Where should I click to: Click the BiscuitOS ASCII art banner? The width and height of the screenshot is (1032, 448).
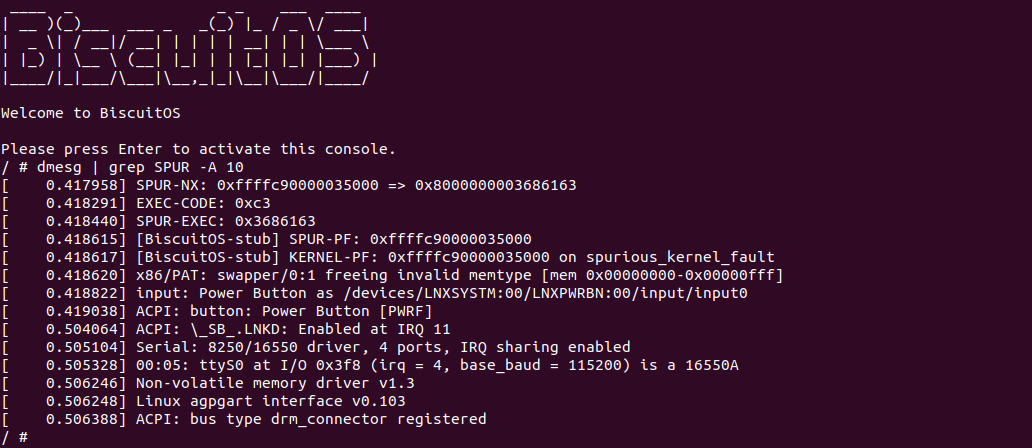pos(190,48)
